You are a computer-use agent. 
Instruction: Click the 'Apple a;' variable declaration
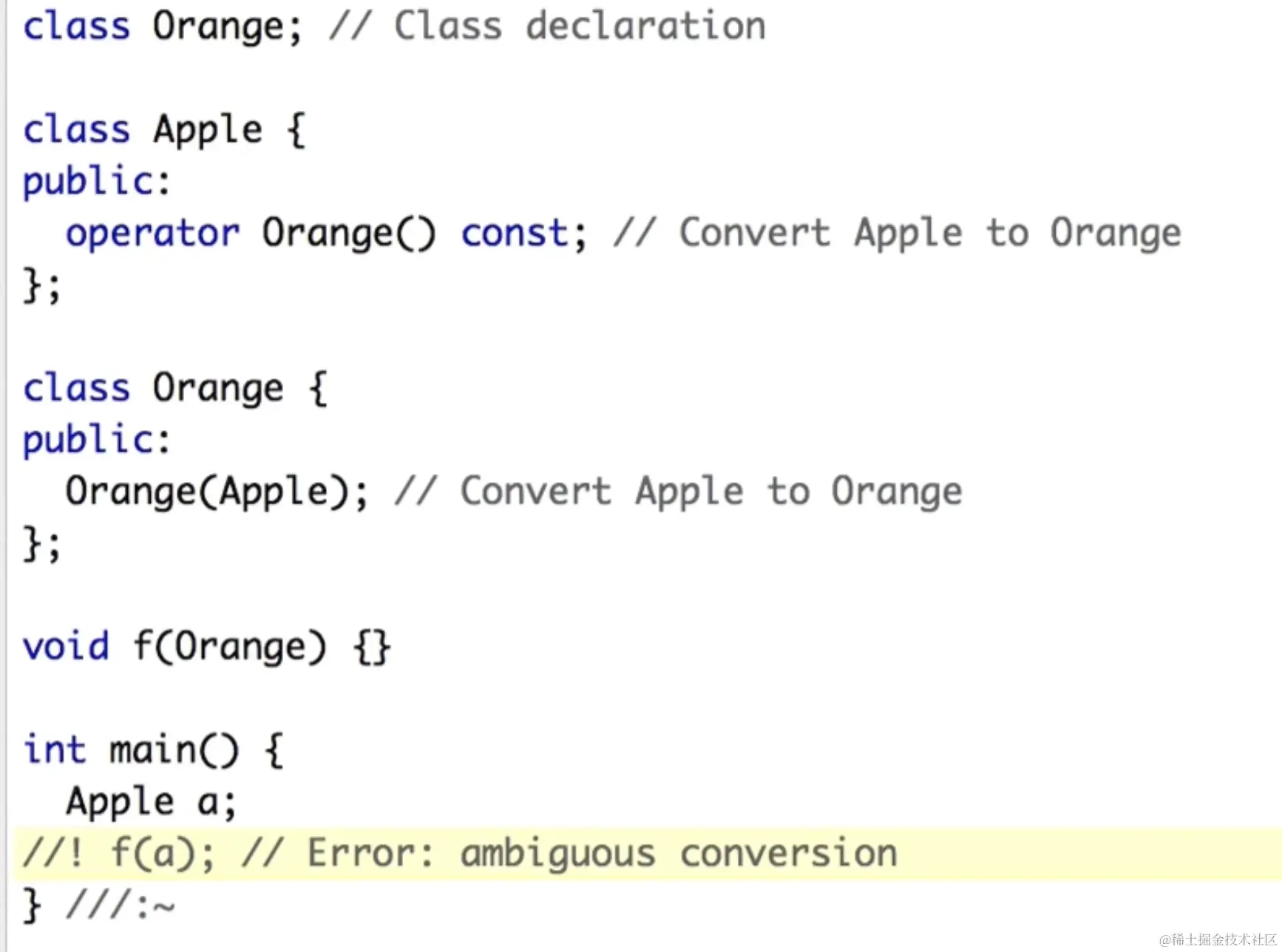point(151,802)
